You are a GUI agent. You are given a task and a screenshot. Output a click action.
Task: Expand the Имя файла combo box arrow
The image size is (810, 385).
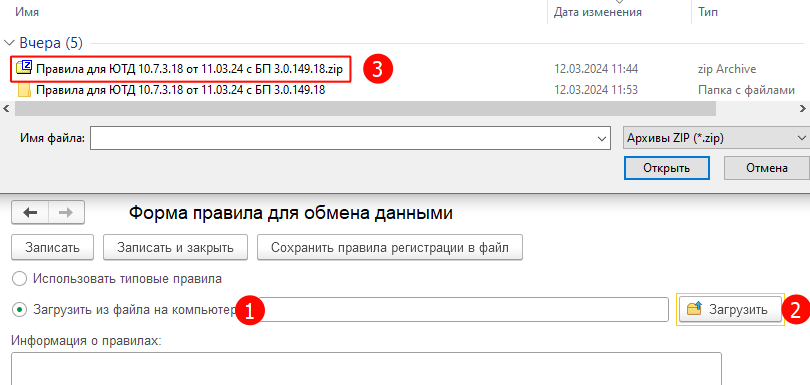coord(601,138)
